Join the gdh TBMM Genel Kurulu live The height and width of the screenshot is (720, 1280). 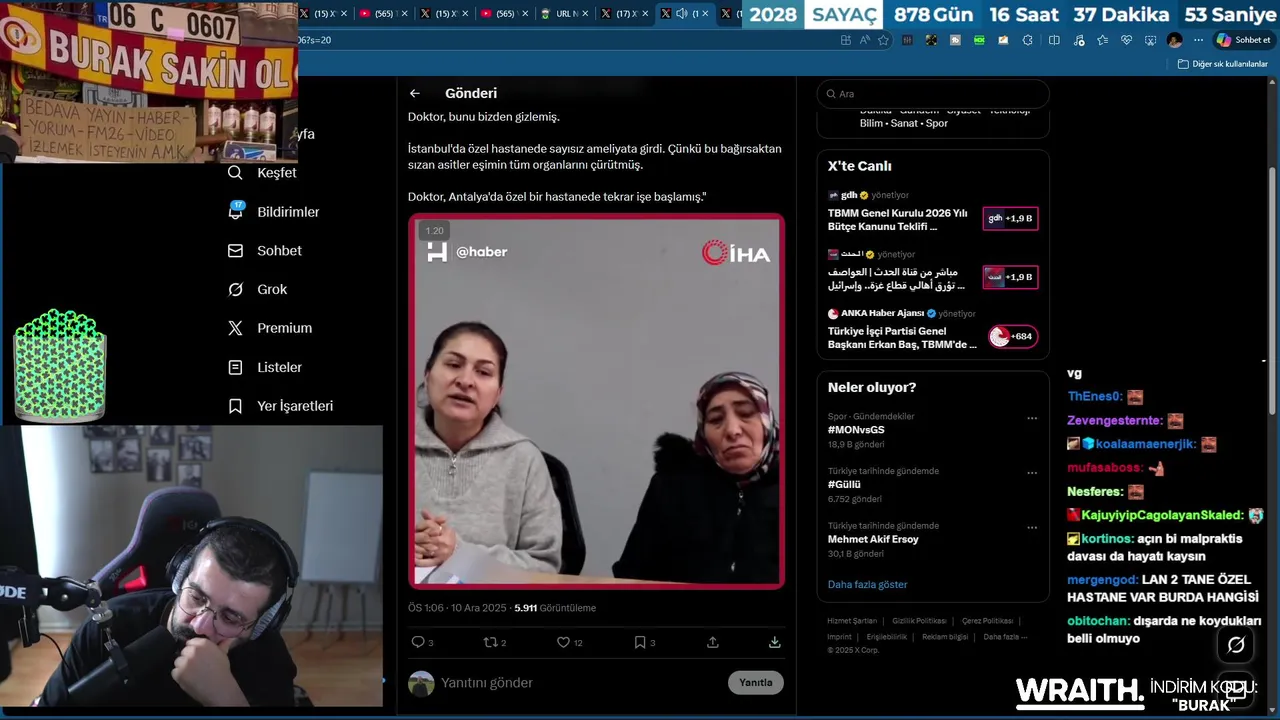tap(932, 211)
